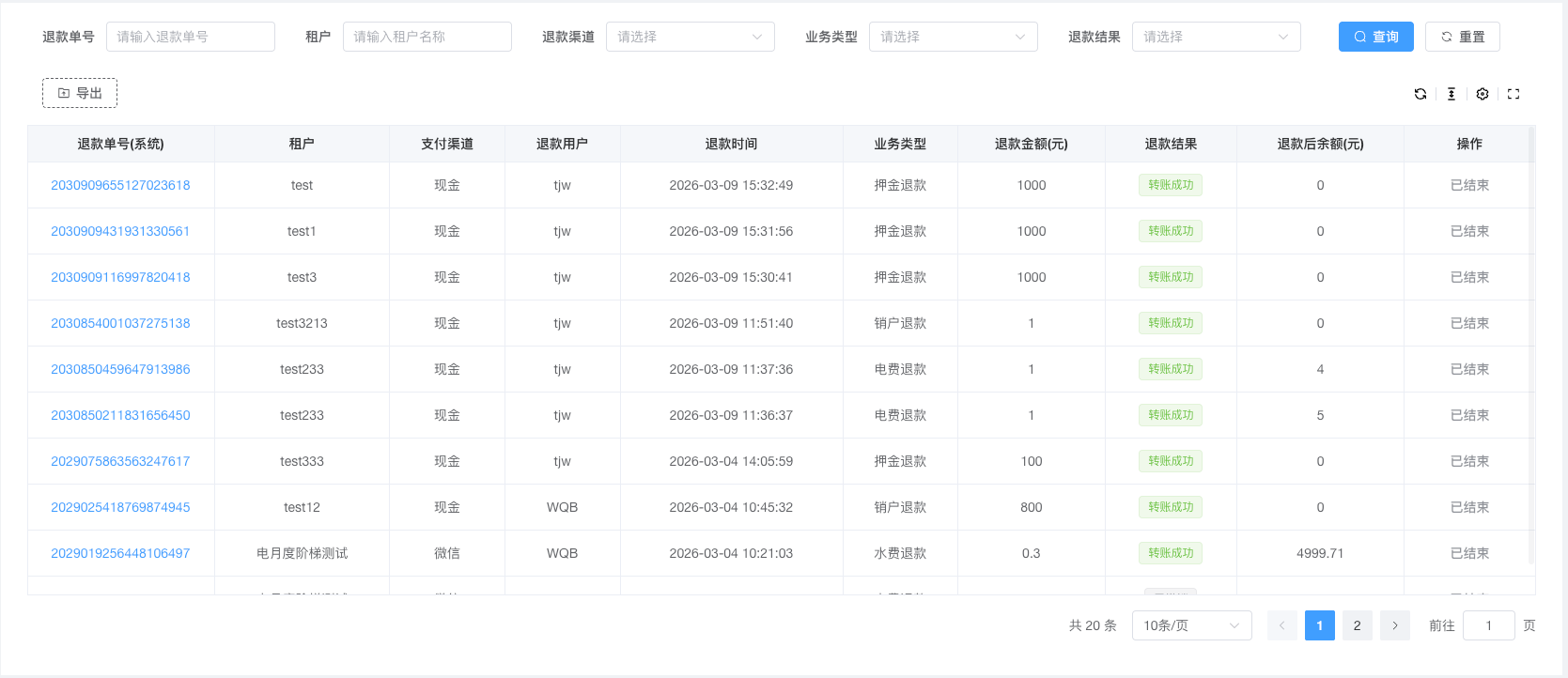Open refund order 2030850459647913986
The height and width of the screenshot is (678, 1568).
tap(120, 369)
